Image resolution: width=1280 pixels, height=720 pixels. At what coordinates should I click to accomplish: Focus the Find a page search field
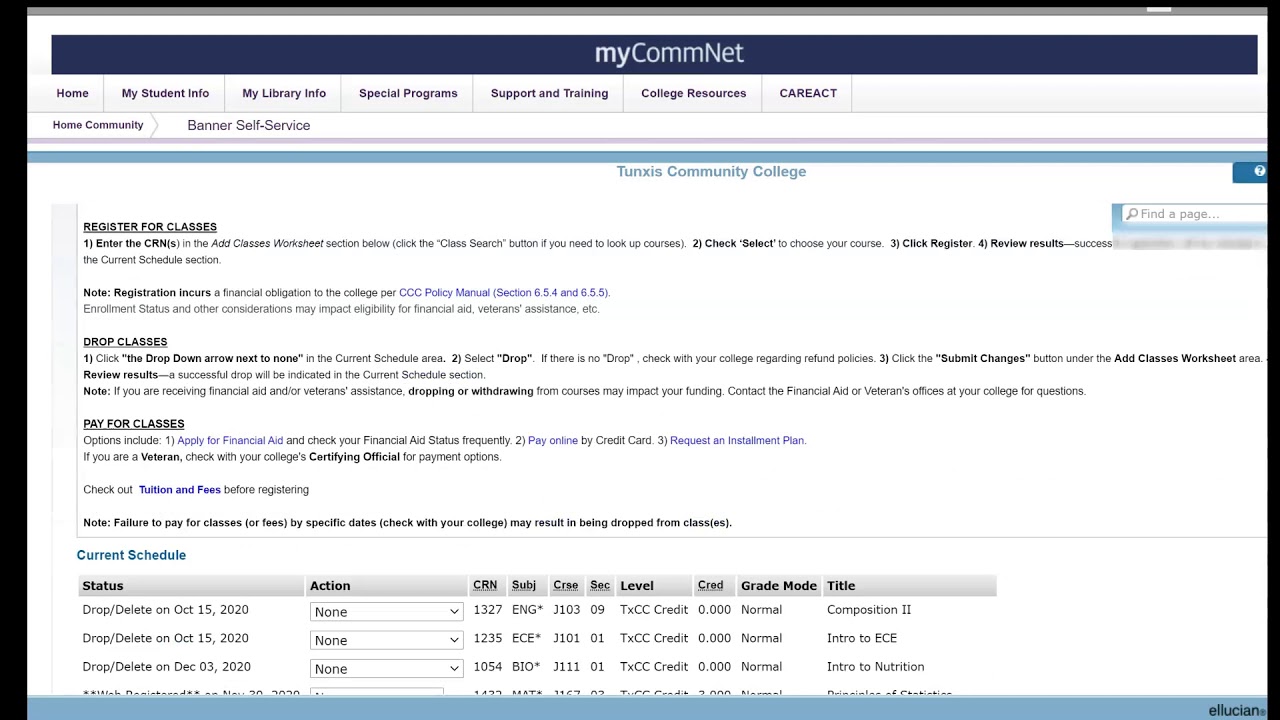tap(1192, 214)
